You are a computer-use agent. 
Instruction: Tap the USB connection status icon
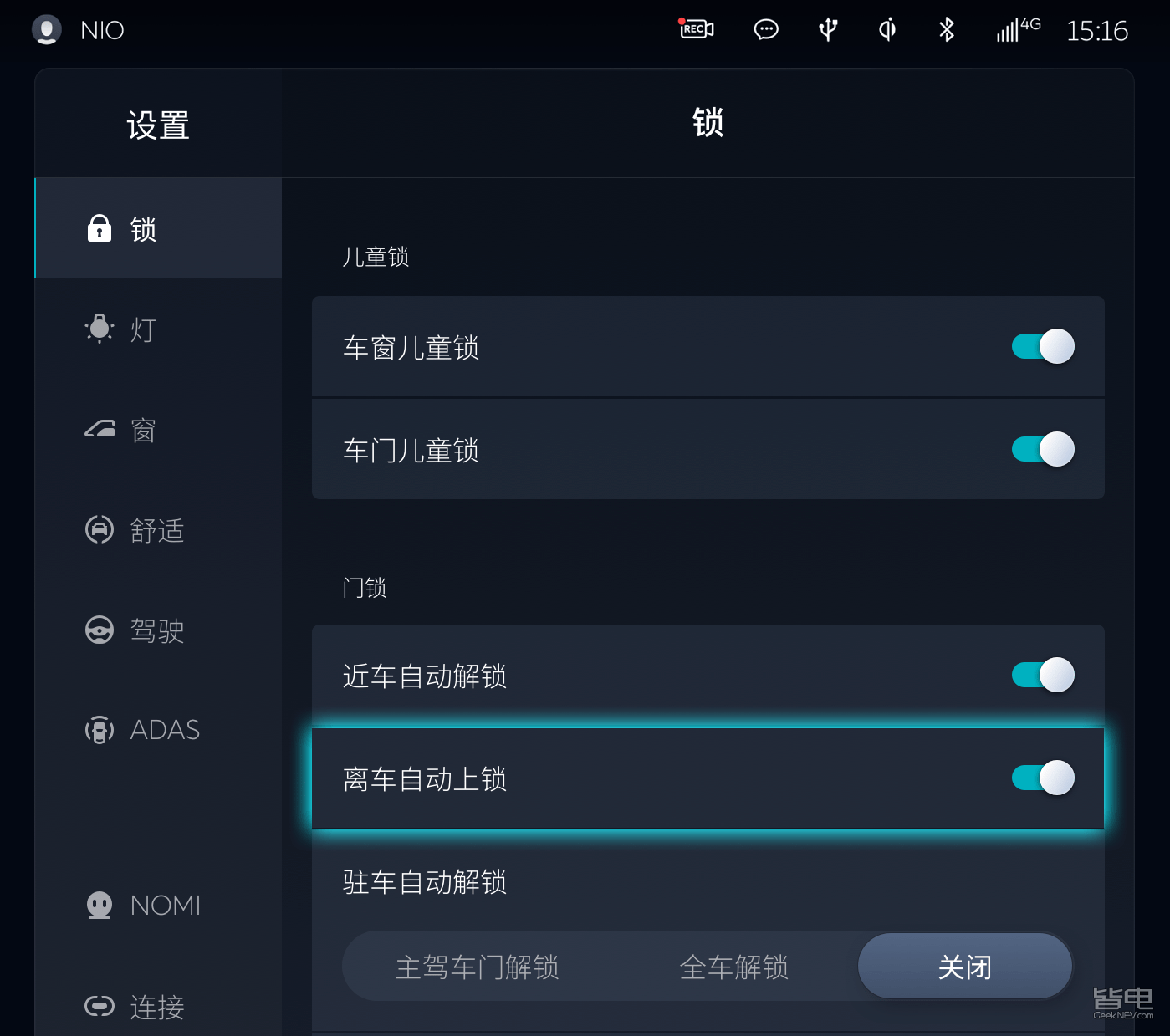pos(828,30)
